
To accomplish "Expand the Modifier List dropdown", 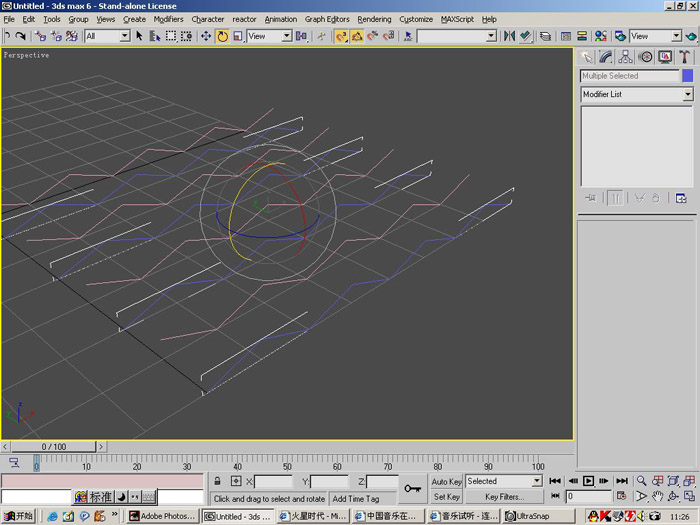I will click(x=637, y=94).
